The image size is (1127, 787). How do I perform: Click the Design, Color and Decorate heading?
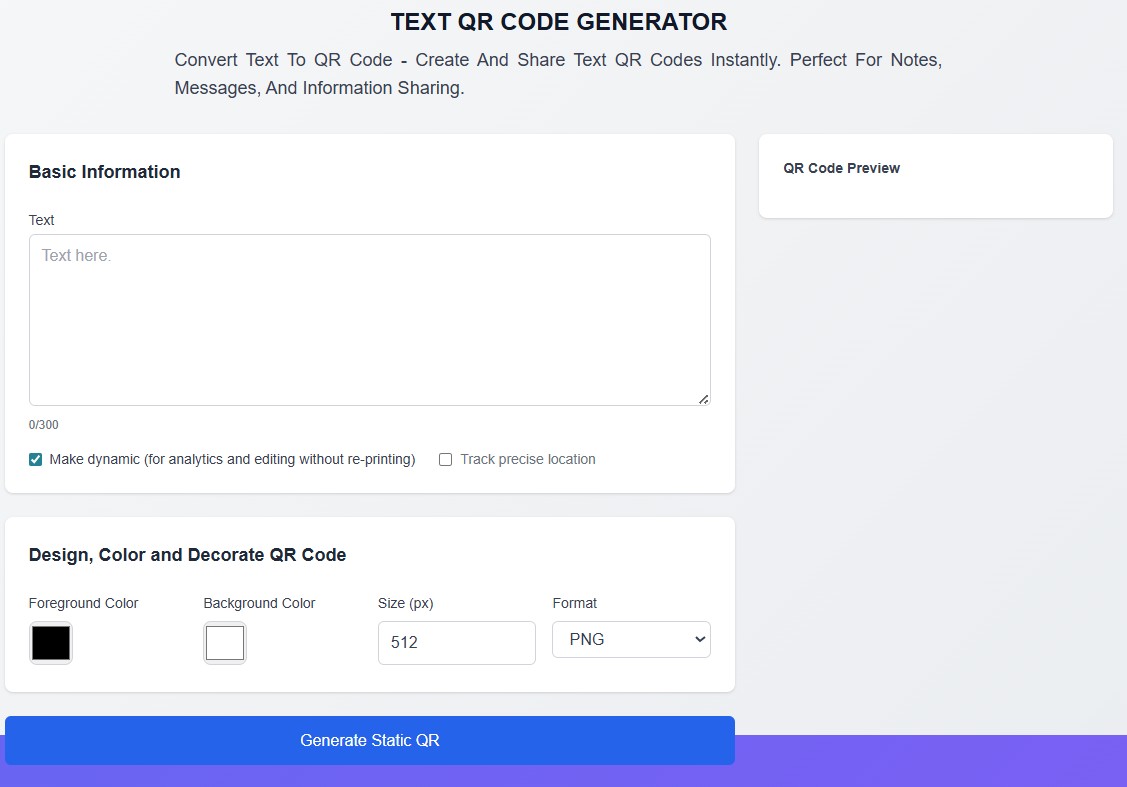click(x=188, y=555)
